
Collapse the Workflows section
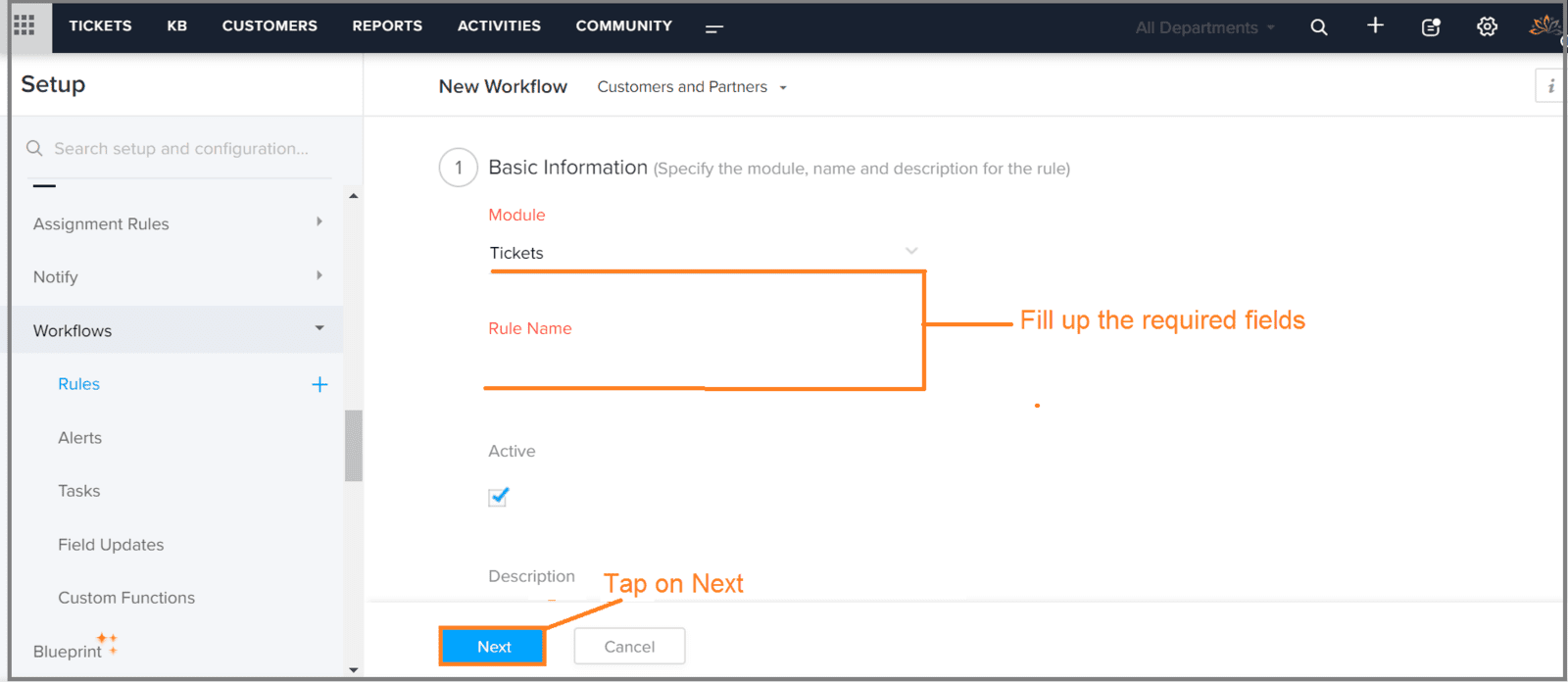(177, 330)
